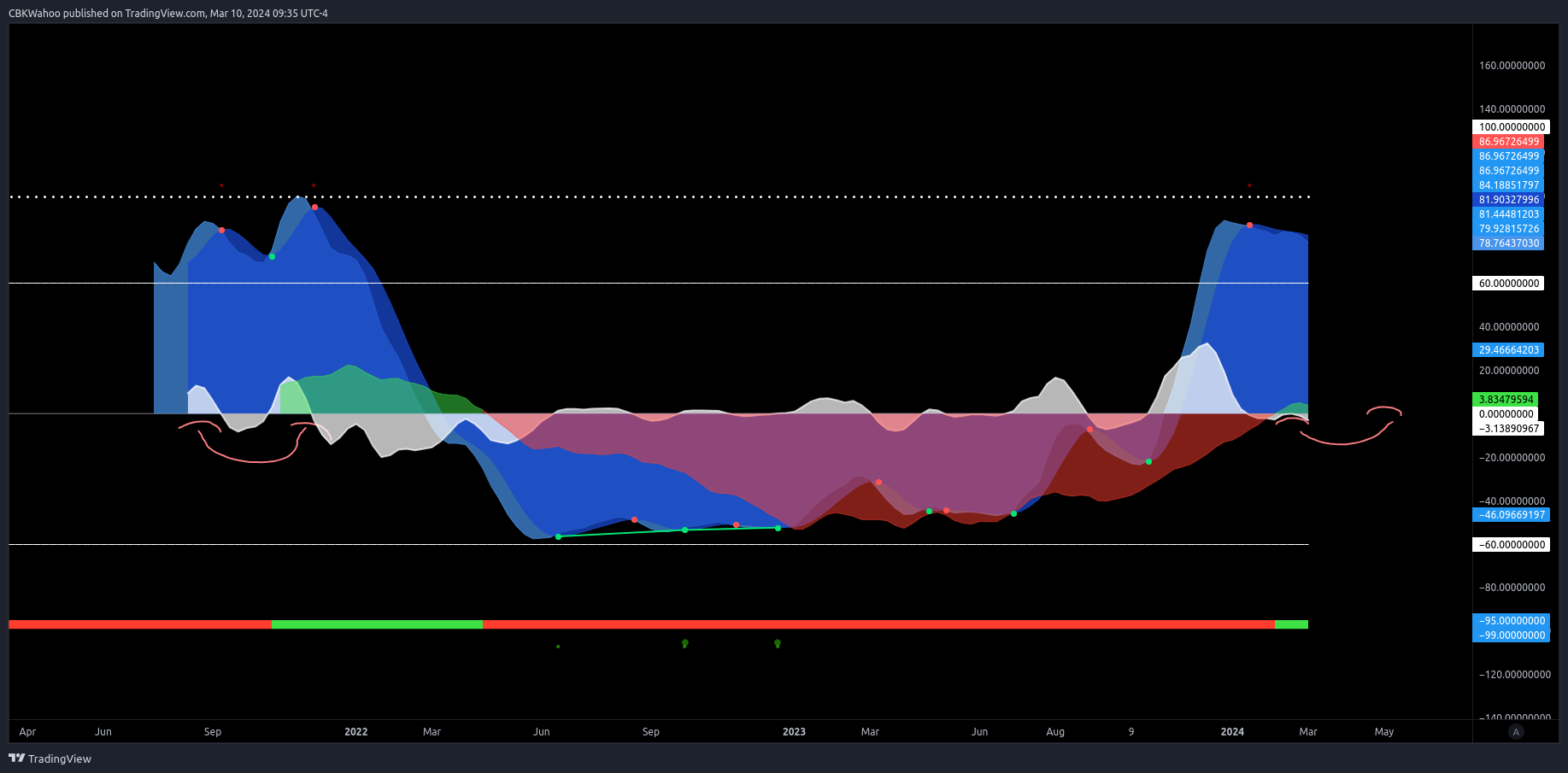Select the -3.13890967 value label
The height and width of the screenshot is (773, 1568).
[1508, 429]
